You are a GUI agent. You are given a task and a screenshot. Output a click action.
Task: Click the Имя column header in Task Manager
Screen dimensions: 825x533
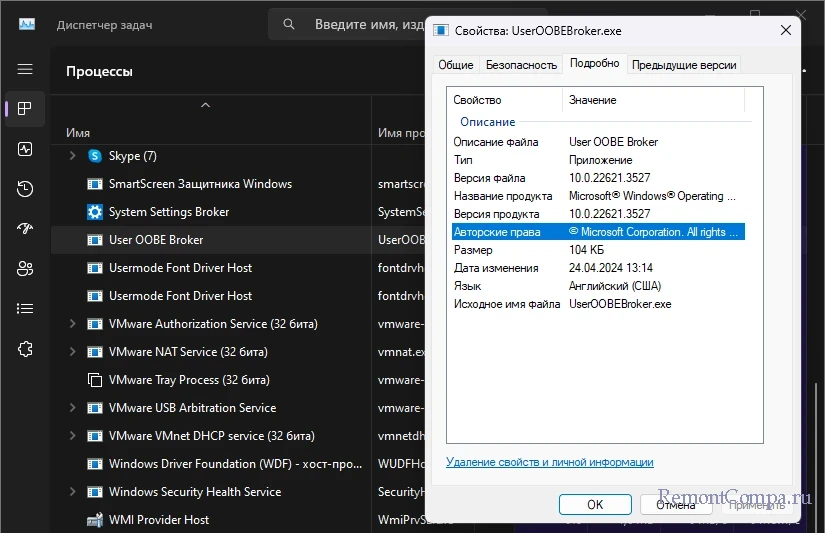(x=78, y=133)
